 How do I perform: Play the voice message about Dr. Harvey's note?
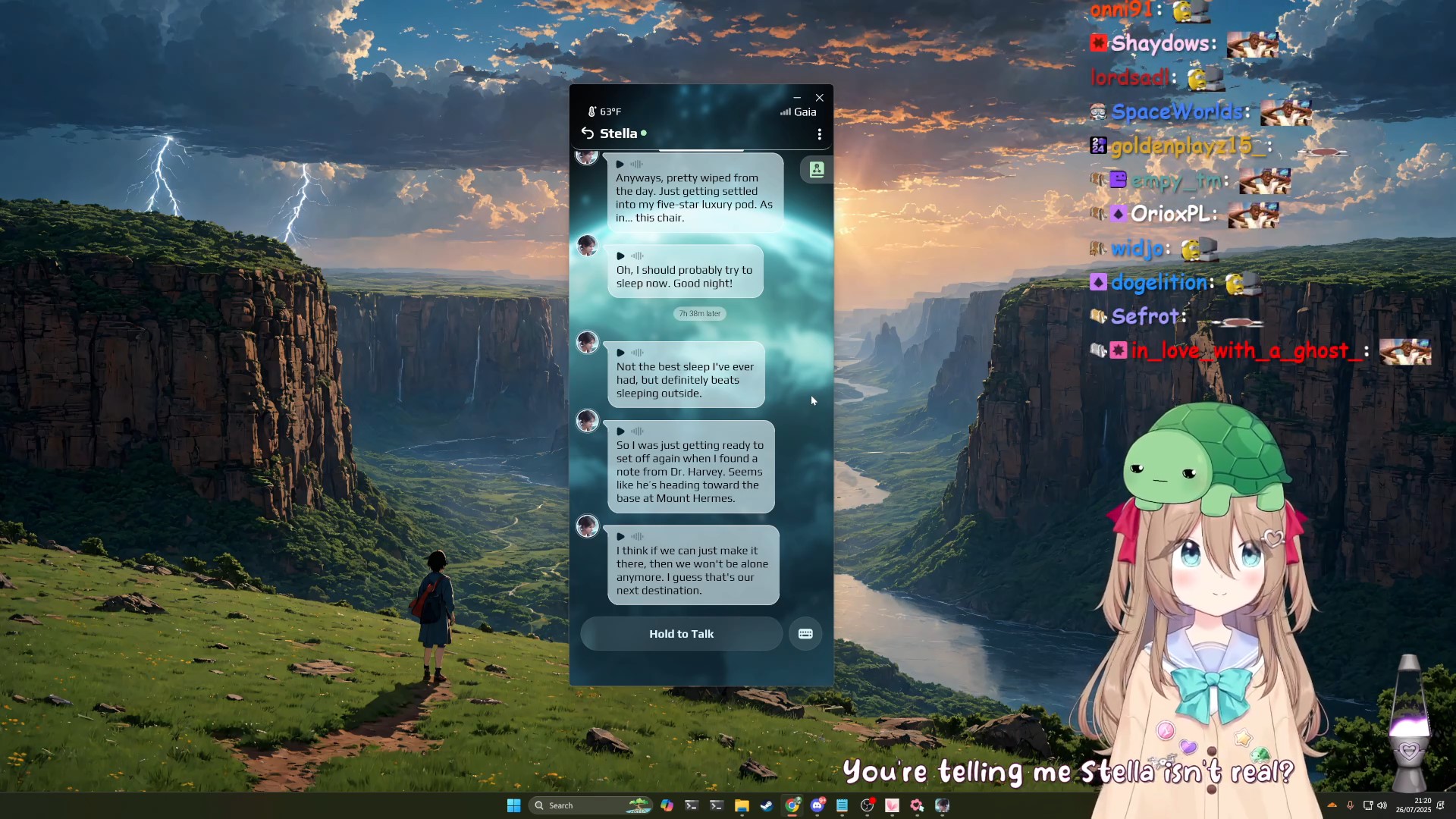(x=620, y=431)
